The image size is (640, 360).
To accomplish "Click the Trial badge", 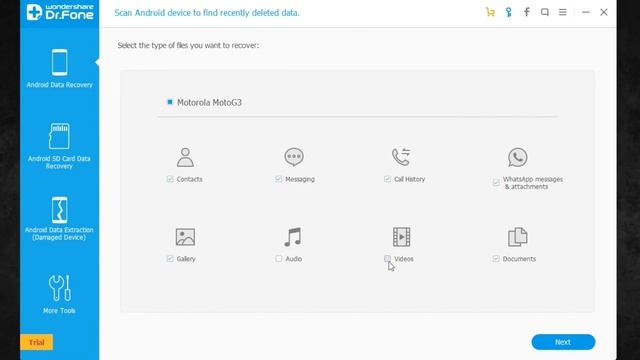I will pyautogui.click(x=36, y=342).
